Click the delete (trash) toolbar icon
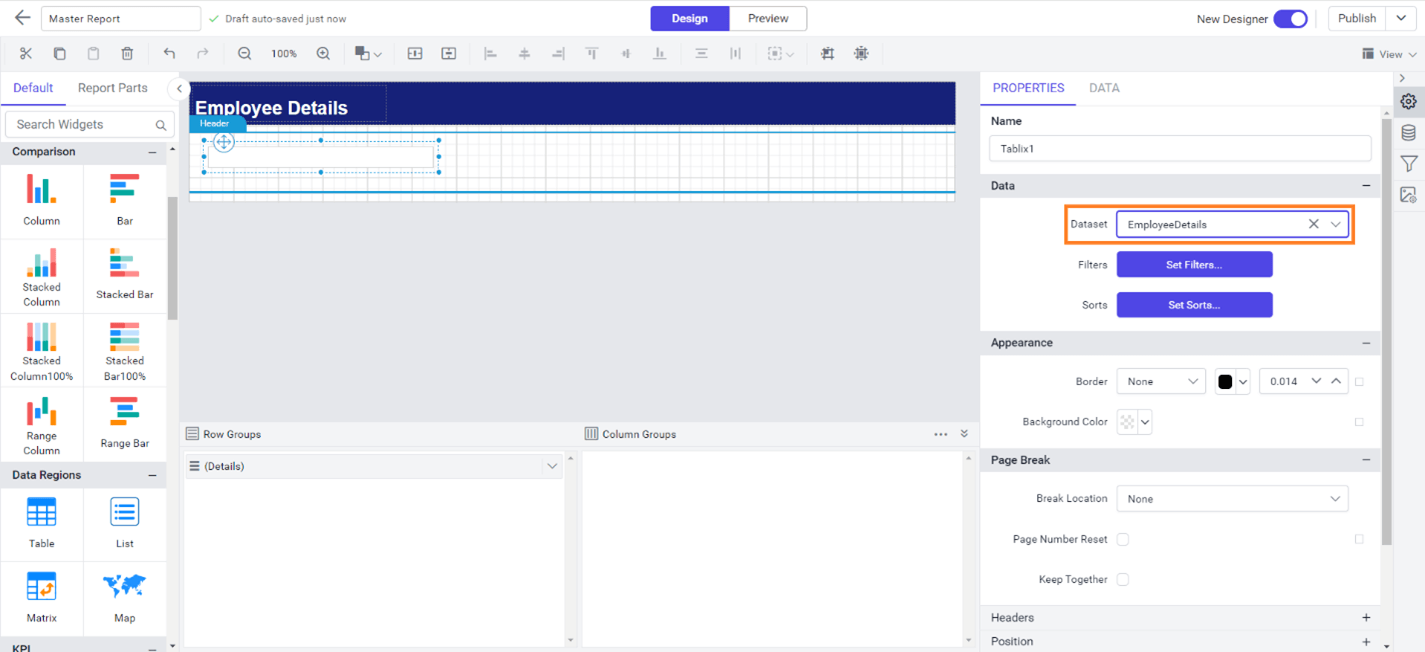1425x652 pixels. [127, 53]
